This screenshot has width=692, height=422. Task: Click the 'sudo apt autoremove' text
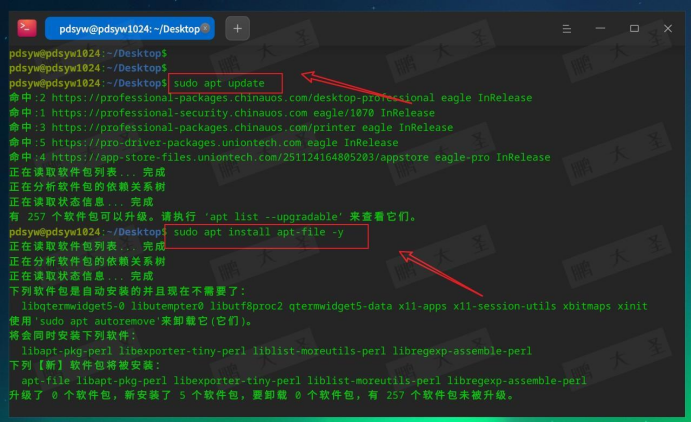(x=97, y=321)
